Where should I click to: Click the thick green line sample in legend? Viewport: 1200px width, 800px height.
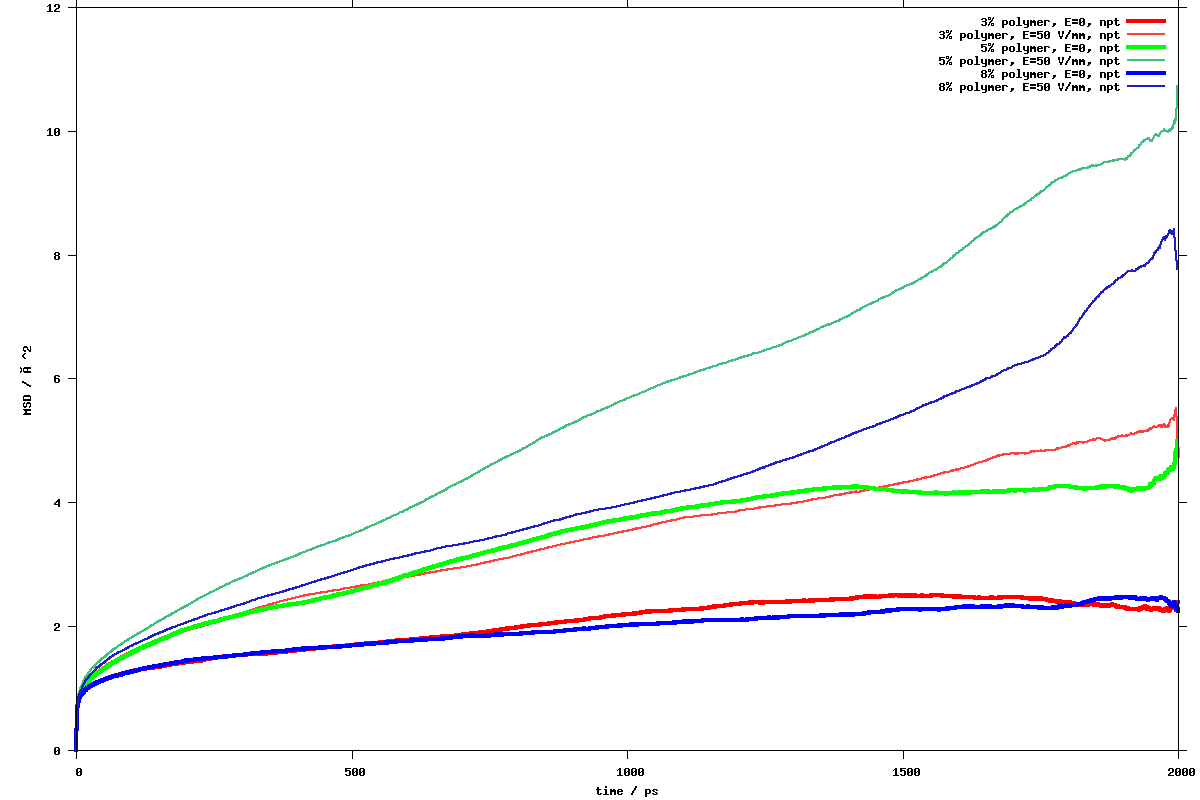1146,48
